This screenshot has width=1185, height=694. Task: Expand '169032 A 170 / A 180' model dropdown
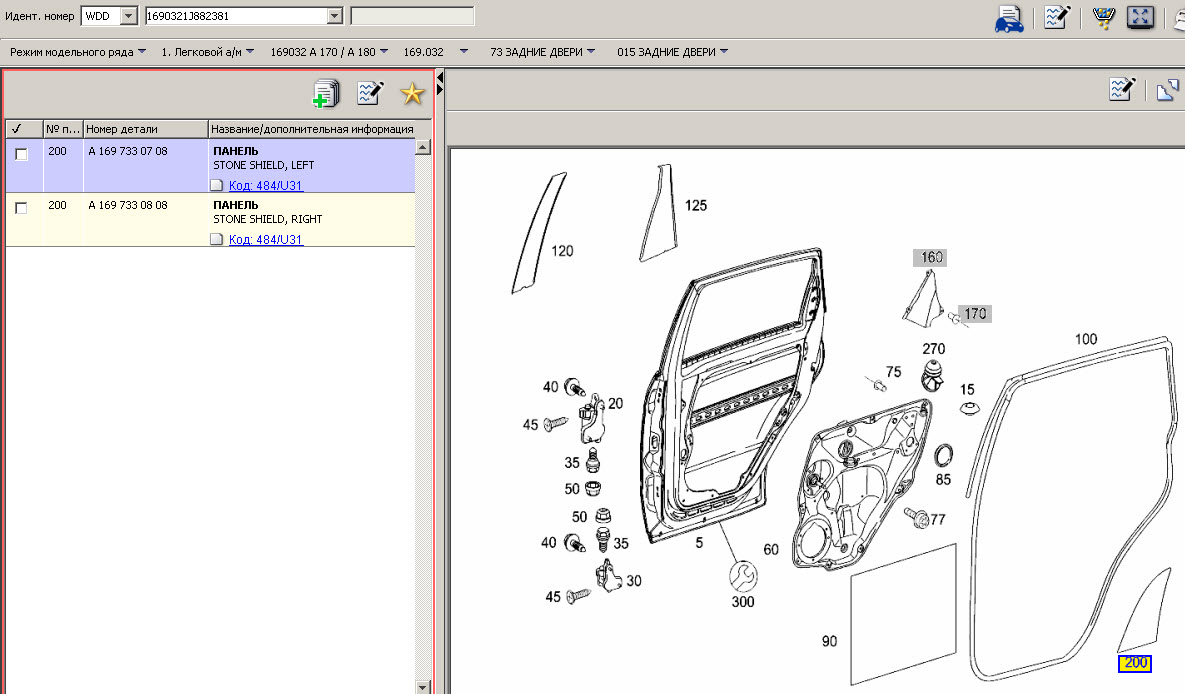(x=384, y=52)
